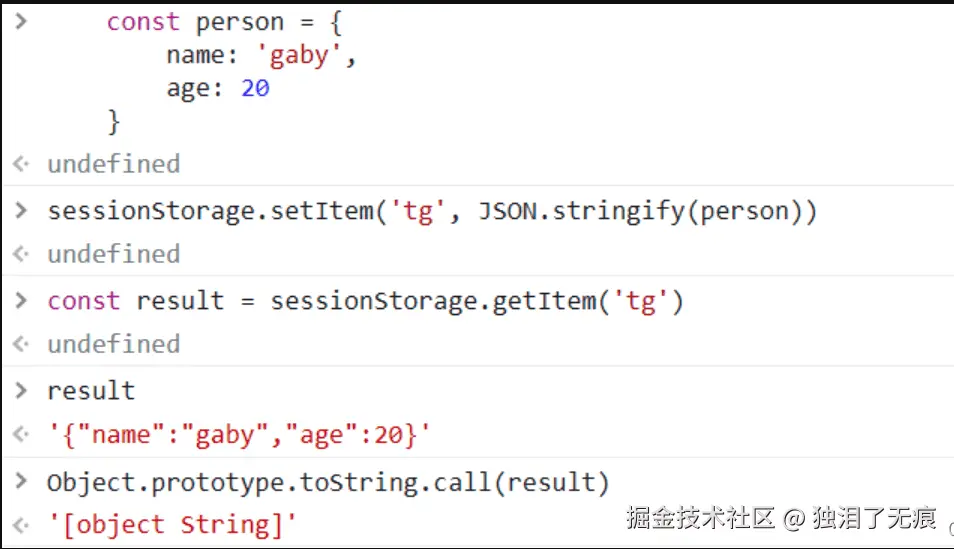Click the number 20 after age

255,89
